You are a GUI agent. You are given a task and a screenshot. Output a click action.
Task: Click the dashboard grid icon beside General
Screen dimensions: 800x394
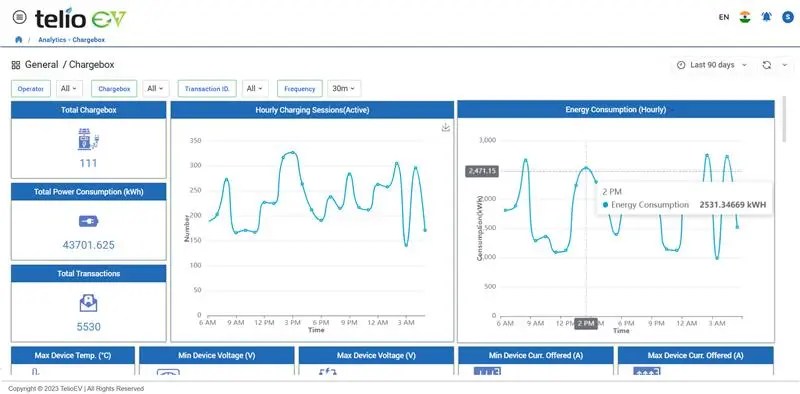[x=16, y=65]
